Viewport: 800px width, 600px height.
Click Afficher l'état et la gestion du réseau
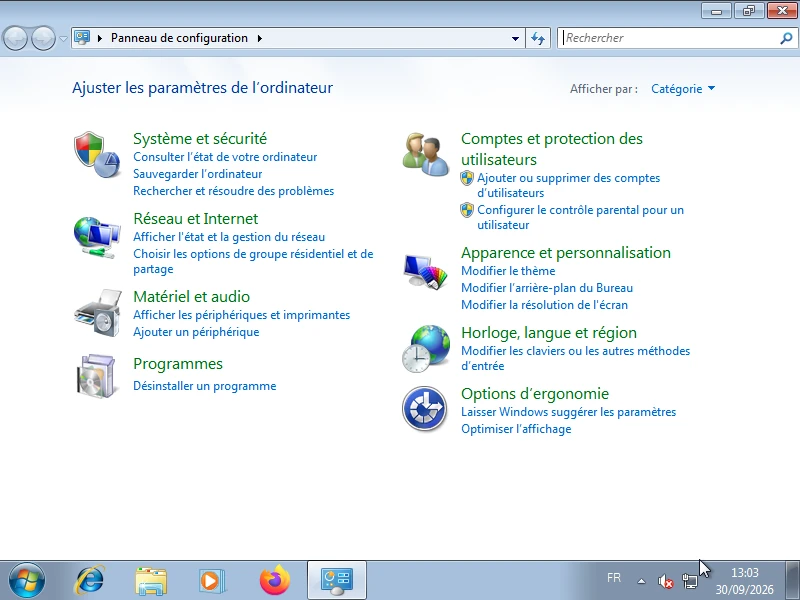click(x=229, y=237)
